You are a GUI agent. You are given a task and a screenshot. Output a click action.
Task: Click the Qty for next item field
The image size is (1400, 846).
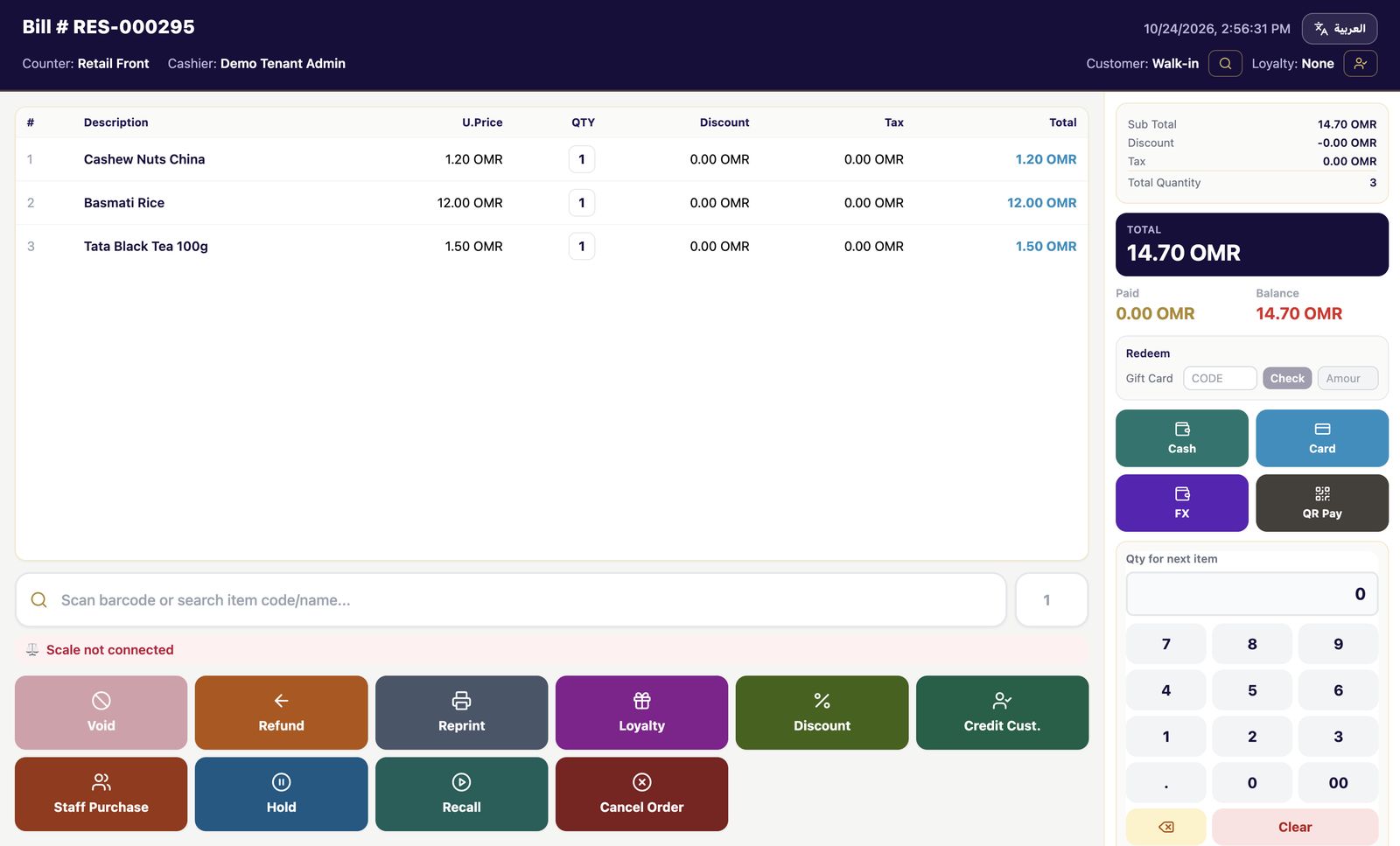tap(1252, 594)
